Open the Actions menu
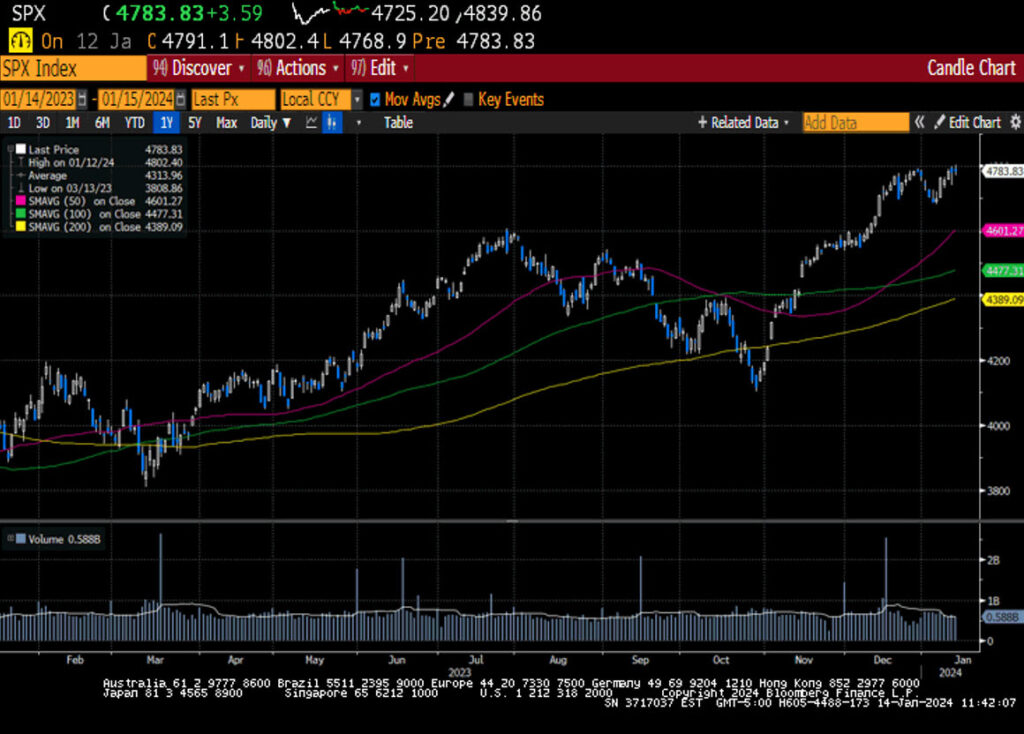This screenshot has height=734, width=1024. [296, 69]
